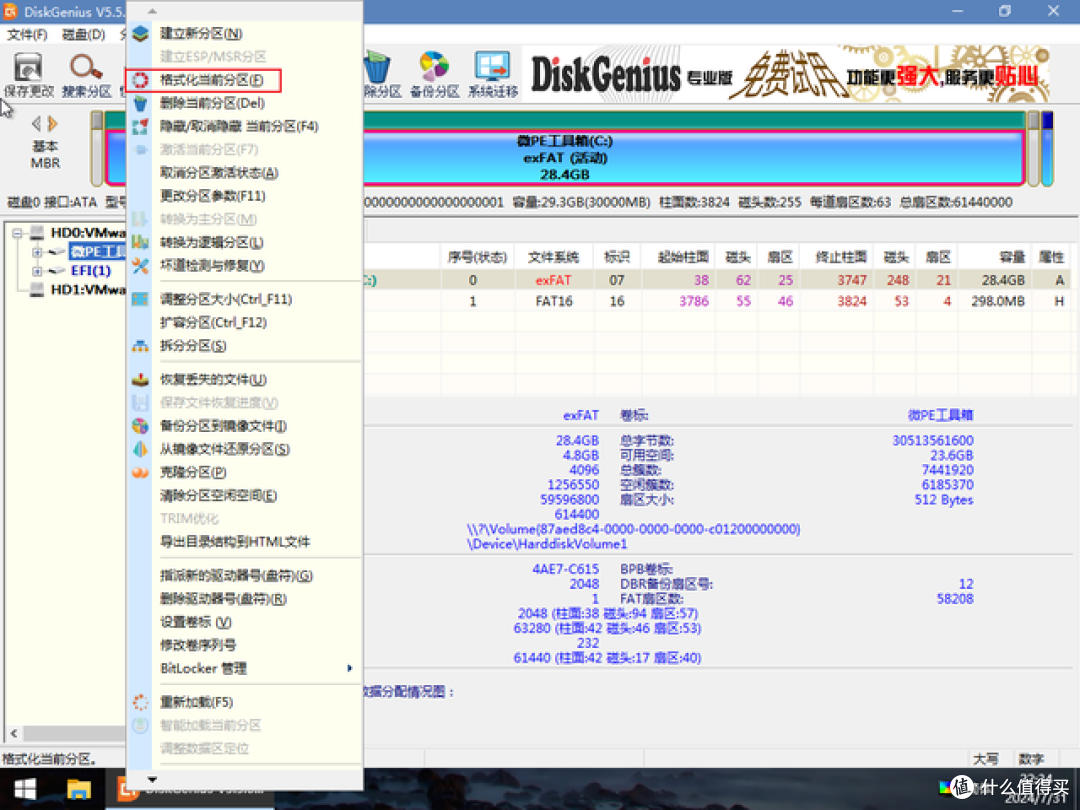Expand the EFI(1) partition tree node
The height and width of the screenshot is (810, 1080).
[x=38, y=271]
